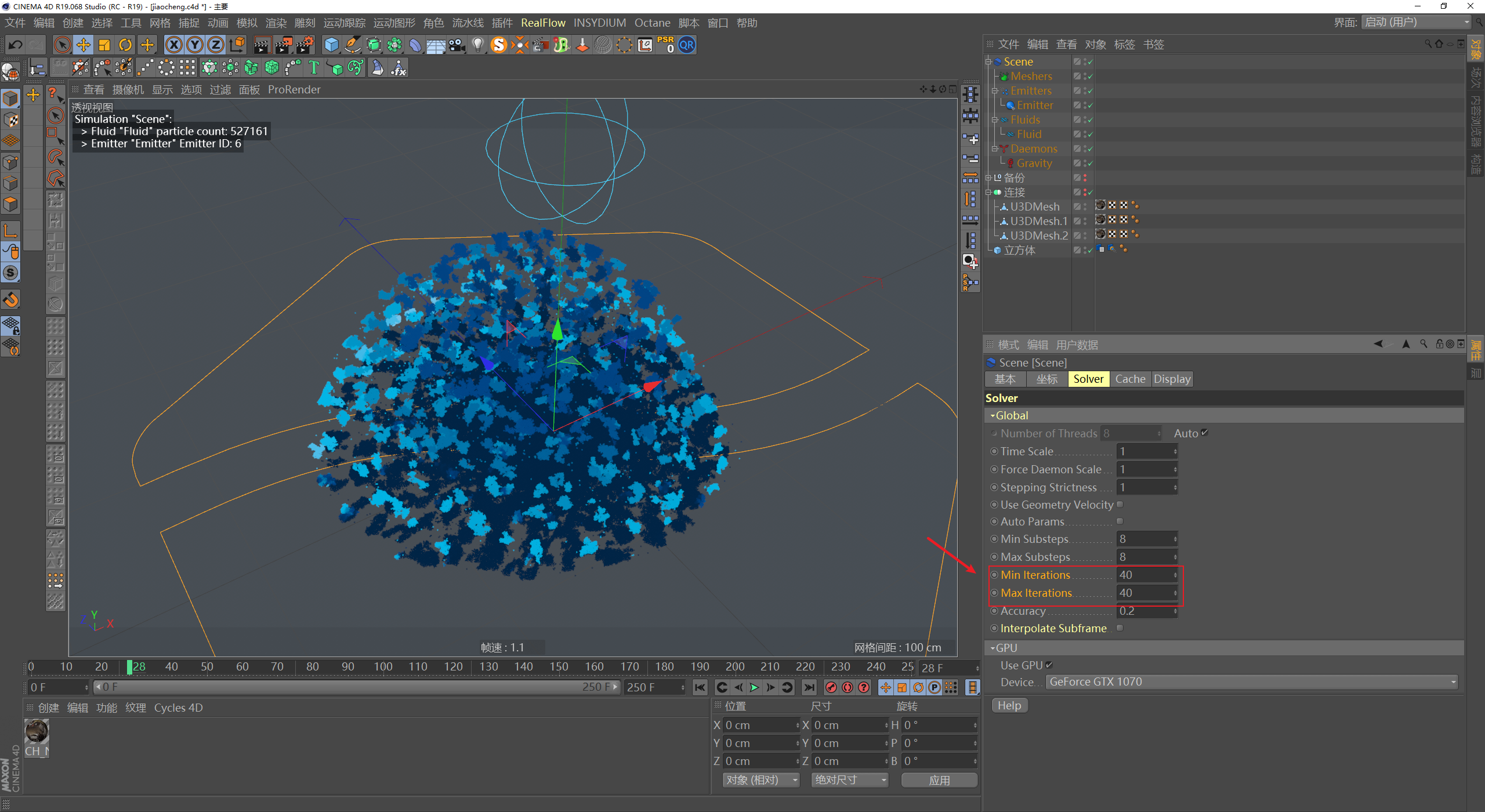Click frame 100 on the timeline ruler
Image resolution: width=1485 pixels, height=812 pixels.
tap(383, 667)
